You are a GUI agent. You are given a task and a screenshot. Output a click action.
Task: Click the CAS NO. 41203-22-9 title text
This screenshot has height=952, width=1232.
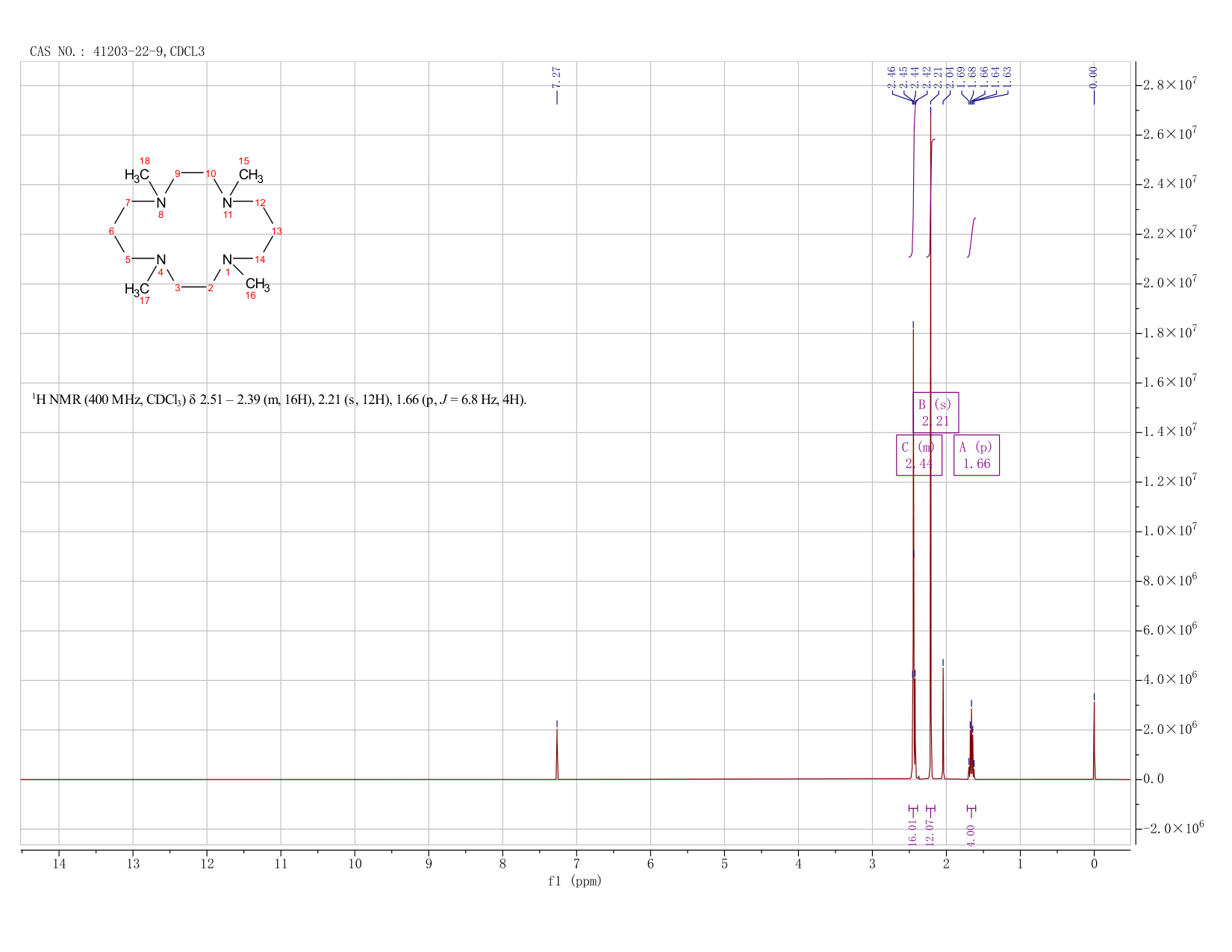pyautogui.click(x=117, y=52)
